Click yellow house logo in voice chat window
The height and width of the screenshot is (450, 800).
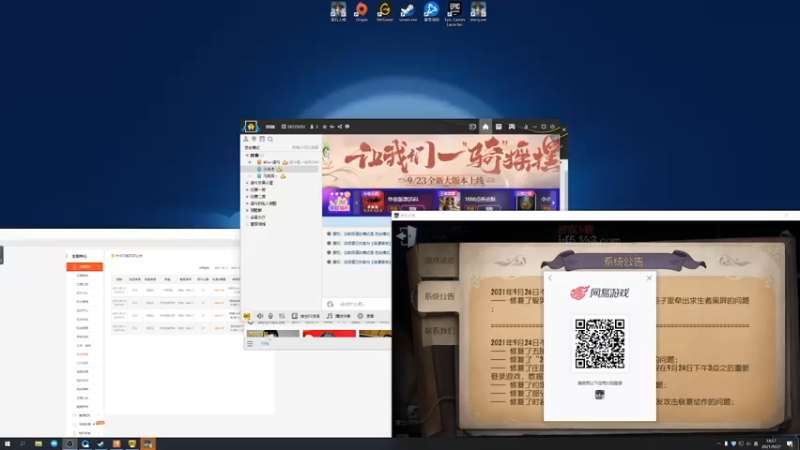click(x=251, y=127)
